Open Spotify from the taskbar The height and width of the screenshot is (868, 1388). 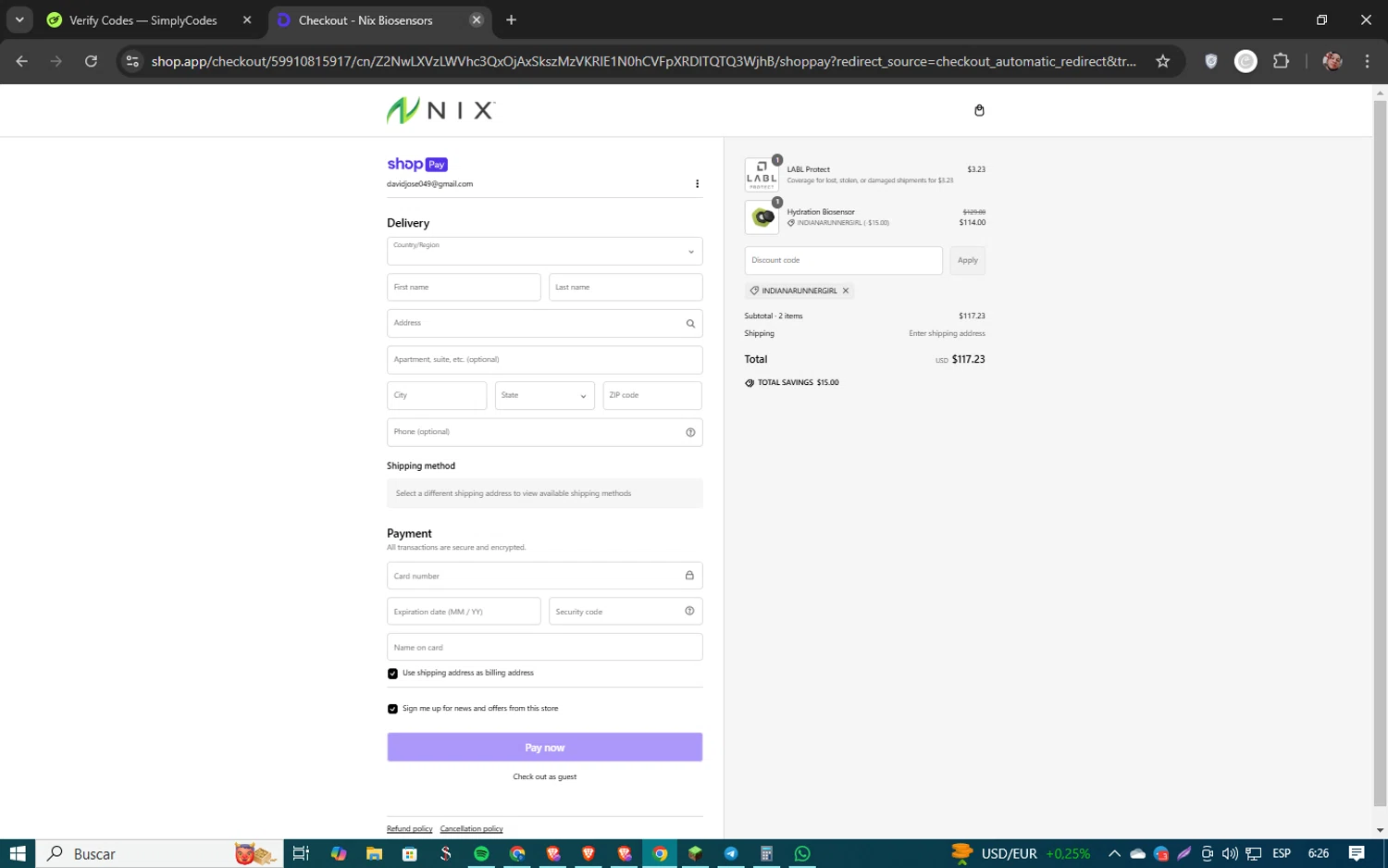(x=481, y=853)
